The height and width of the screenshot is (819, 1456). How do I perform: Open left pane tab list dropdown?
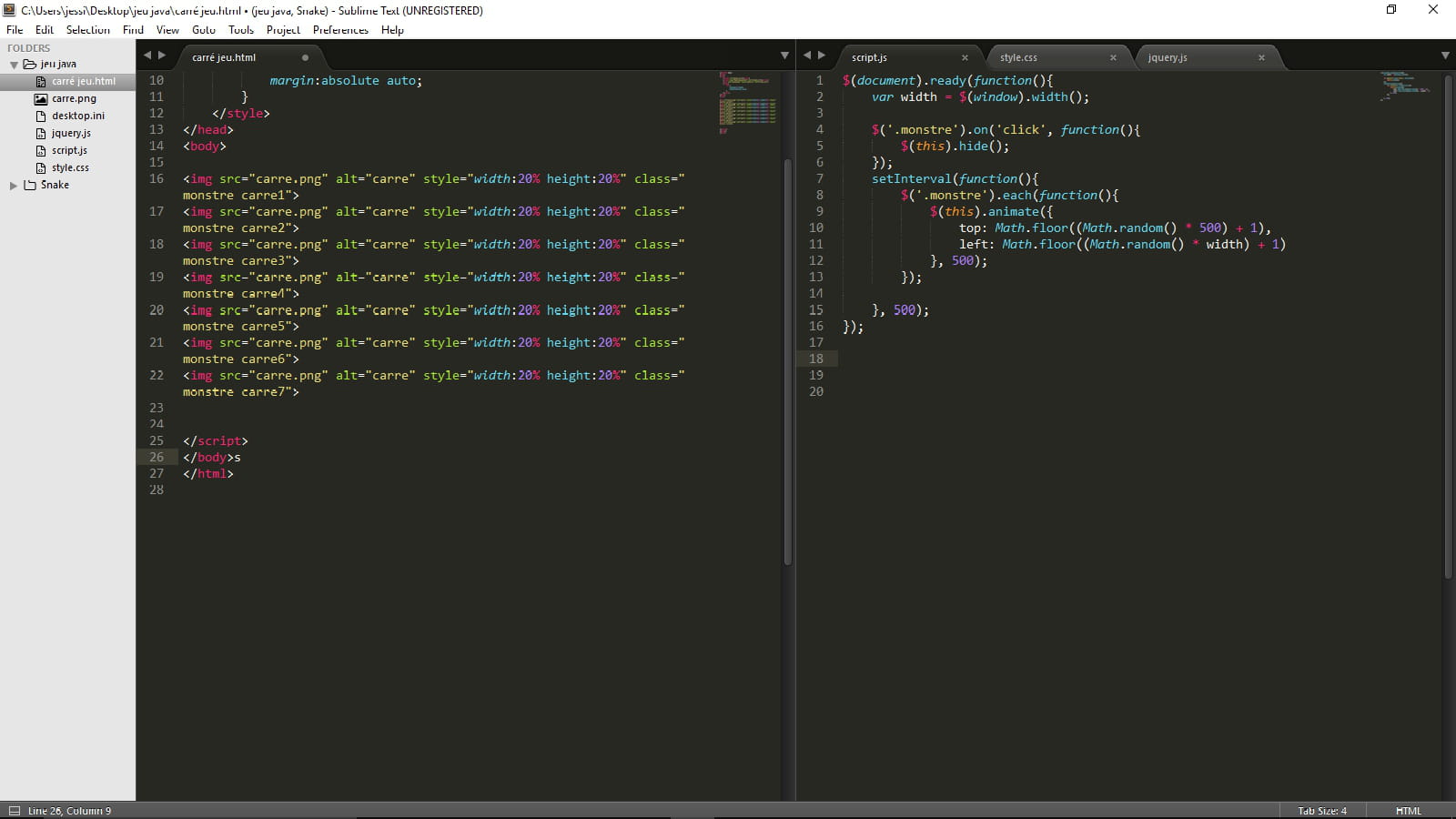(x=784, y=56)
